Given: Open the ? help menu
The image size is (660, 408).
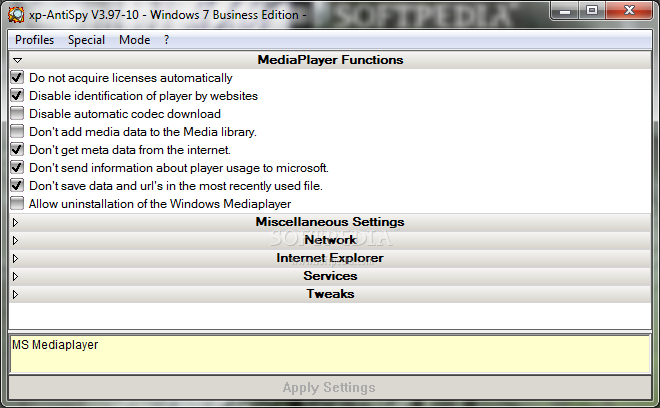Looking at the screenshot, I should coord(167,40).
